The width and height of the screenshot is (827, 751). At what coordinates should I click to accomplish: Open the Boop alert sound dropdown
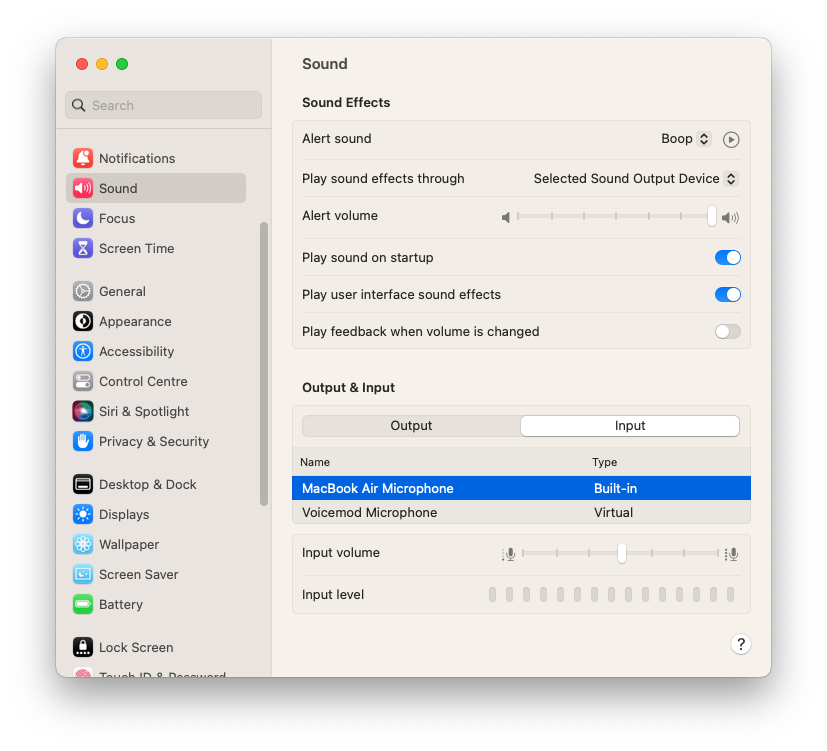[686, 139]
